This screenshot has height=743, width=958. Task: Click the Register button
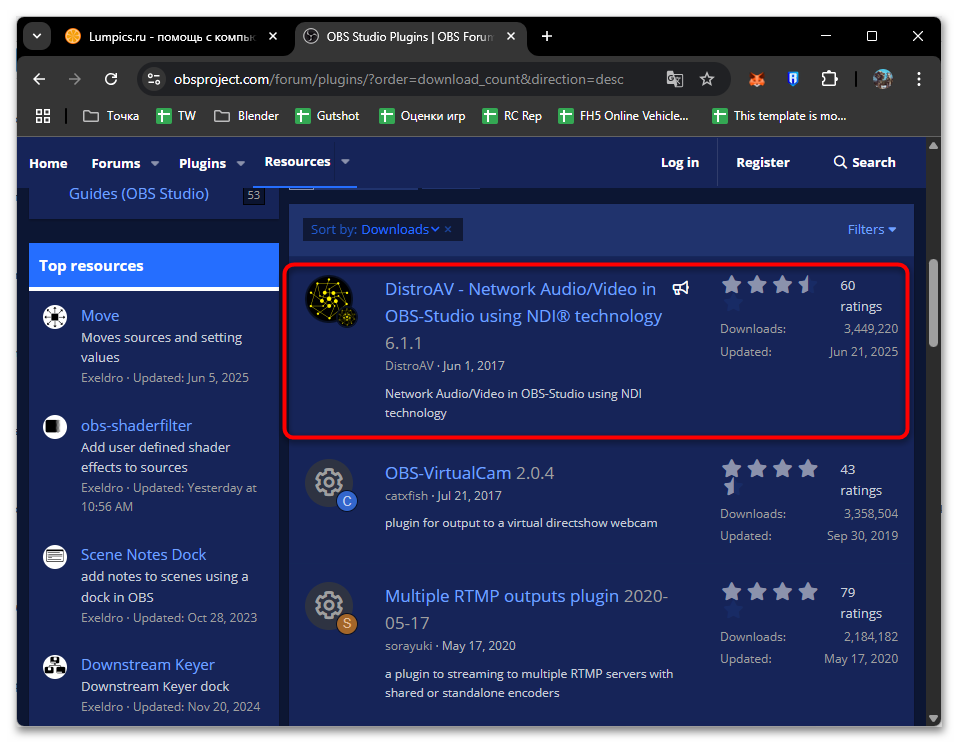(x=763, y=163)
